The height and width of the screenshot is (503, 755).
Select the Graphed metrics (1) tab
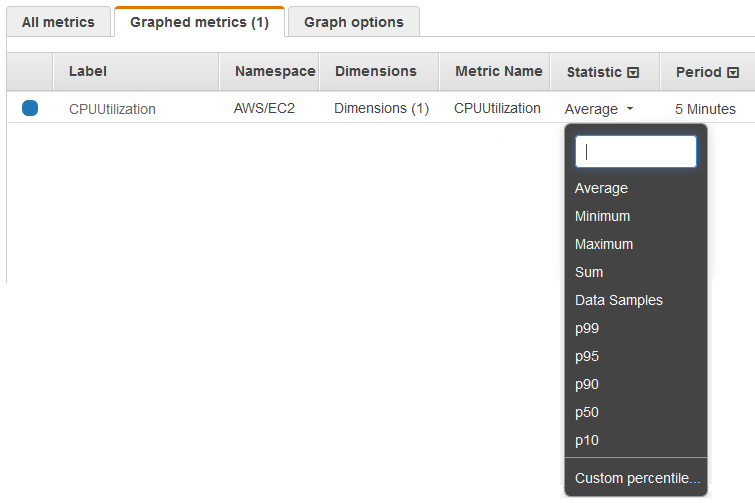199,22
